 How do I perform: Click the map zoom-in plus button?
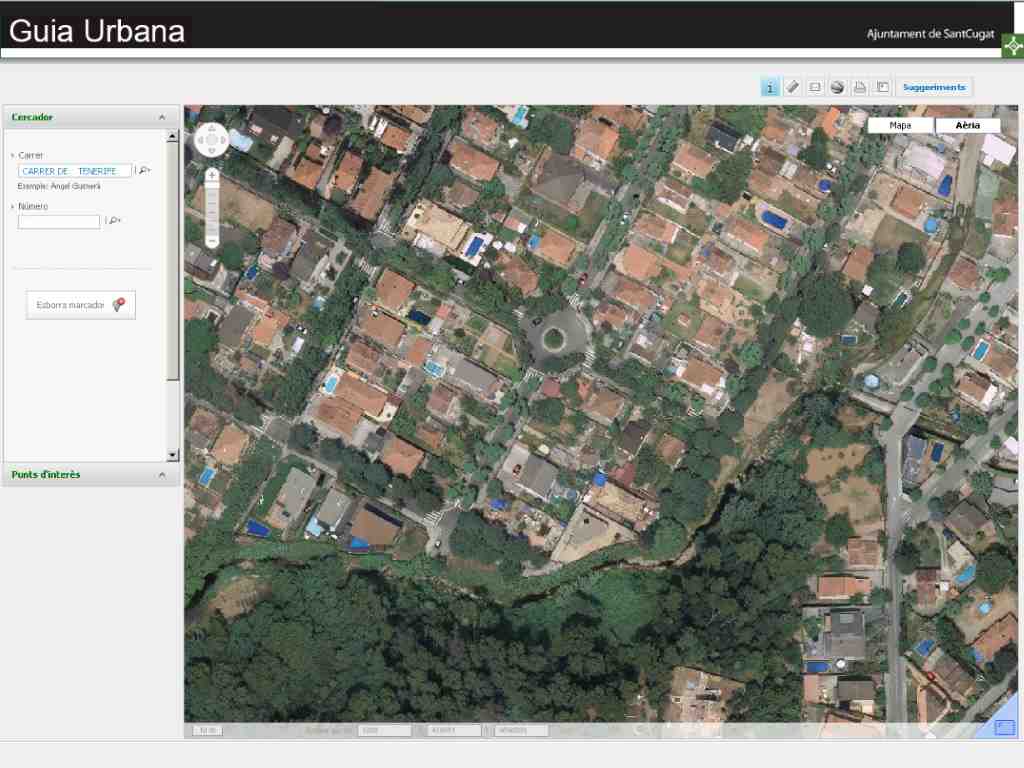[x=212, y=175]
